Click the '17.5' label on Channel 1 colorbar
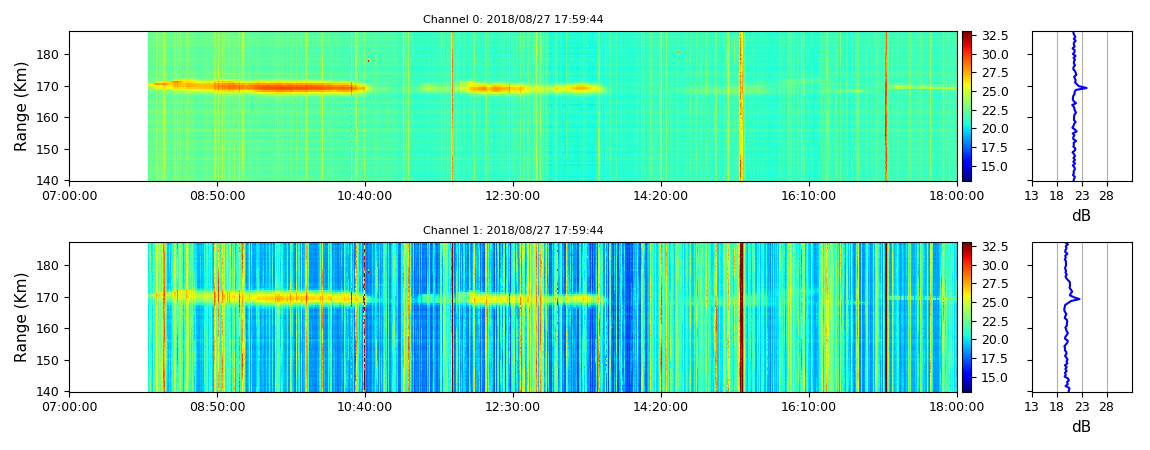 995,358
